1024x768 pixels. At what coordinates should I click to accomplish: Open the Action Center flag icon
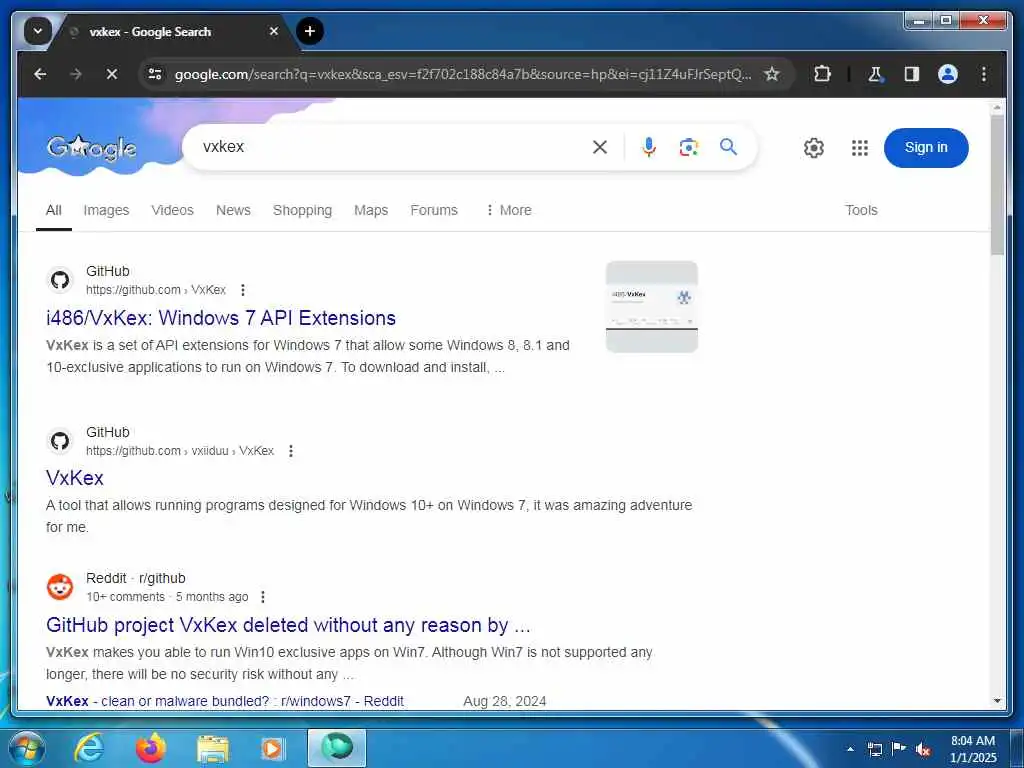[x=899, y=749]
